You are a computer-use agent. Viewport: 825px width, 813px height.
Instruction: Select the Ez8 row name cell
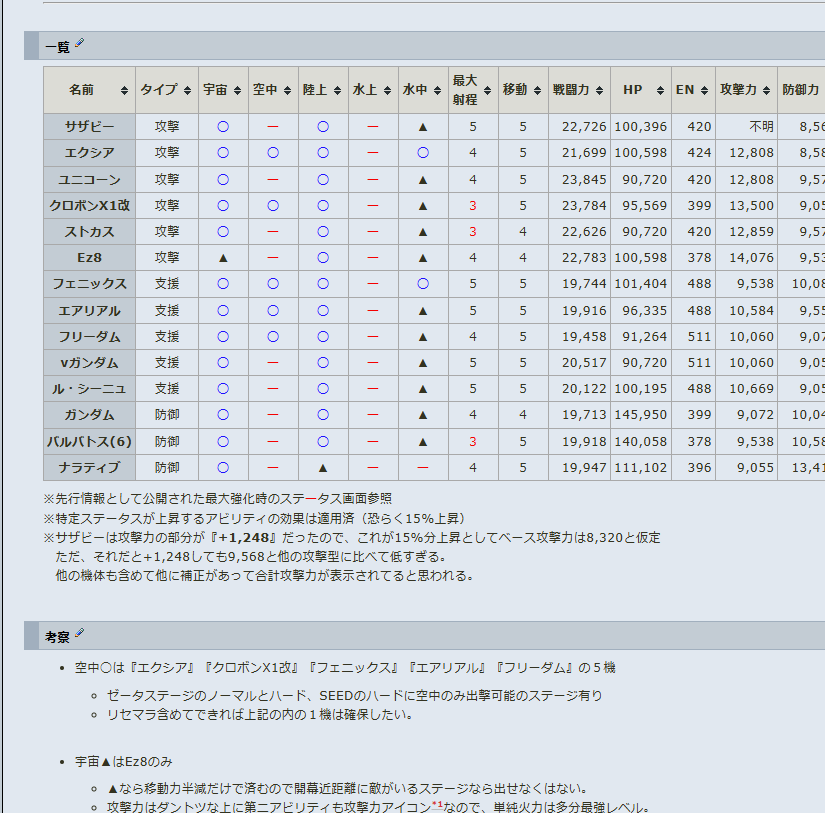89,257
